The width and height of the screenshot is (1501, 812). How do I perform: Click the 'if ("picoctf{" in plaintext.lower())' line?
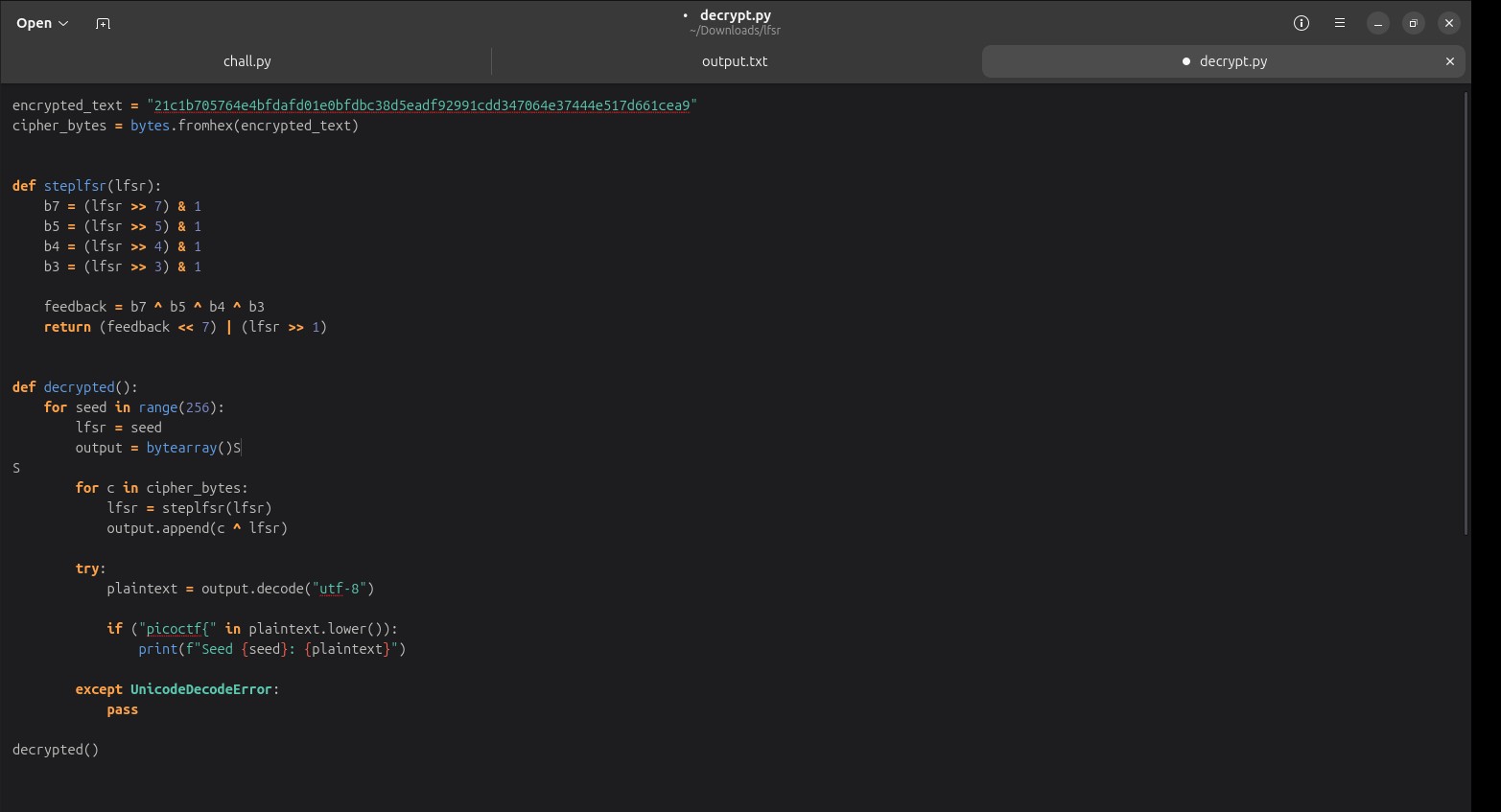(x=252, y=629)
